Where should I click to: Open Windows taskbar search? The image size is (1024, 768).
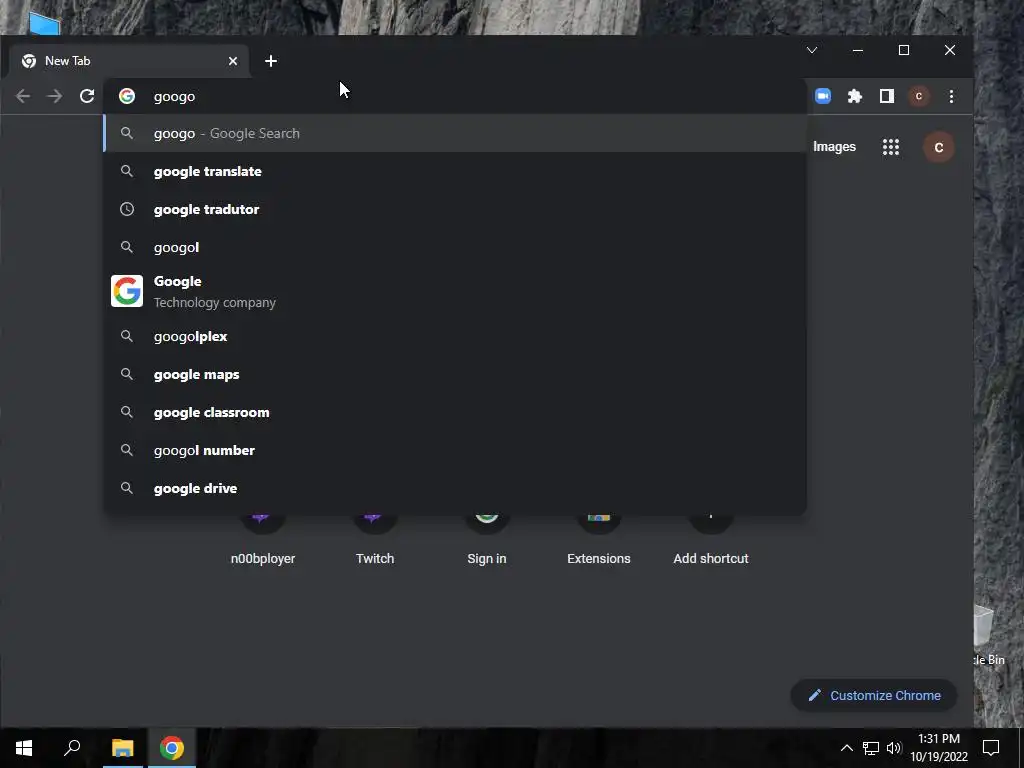click(72, 748)
